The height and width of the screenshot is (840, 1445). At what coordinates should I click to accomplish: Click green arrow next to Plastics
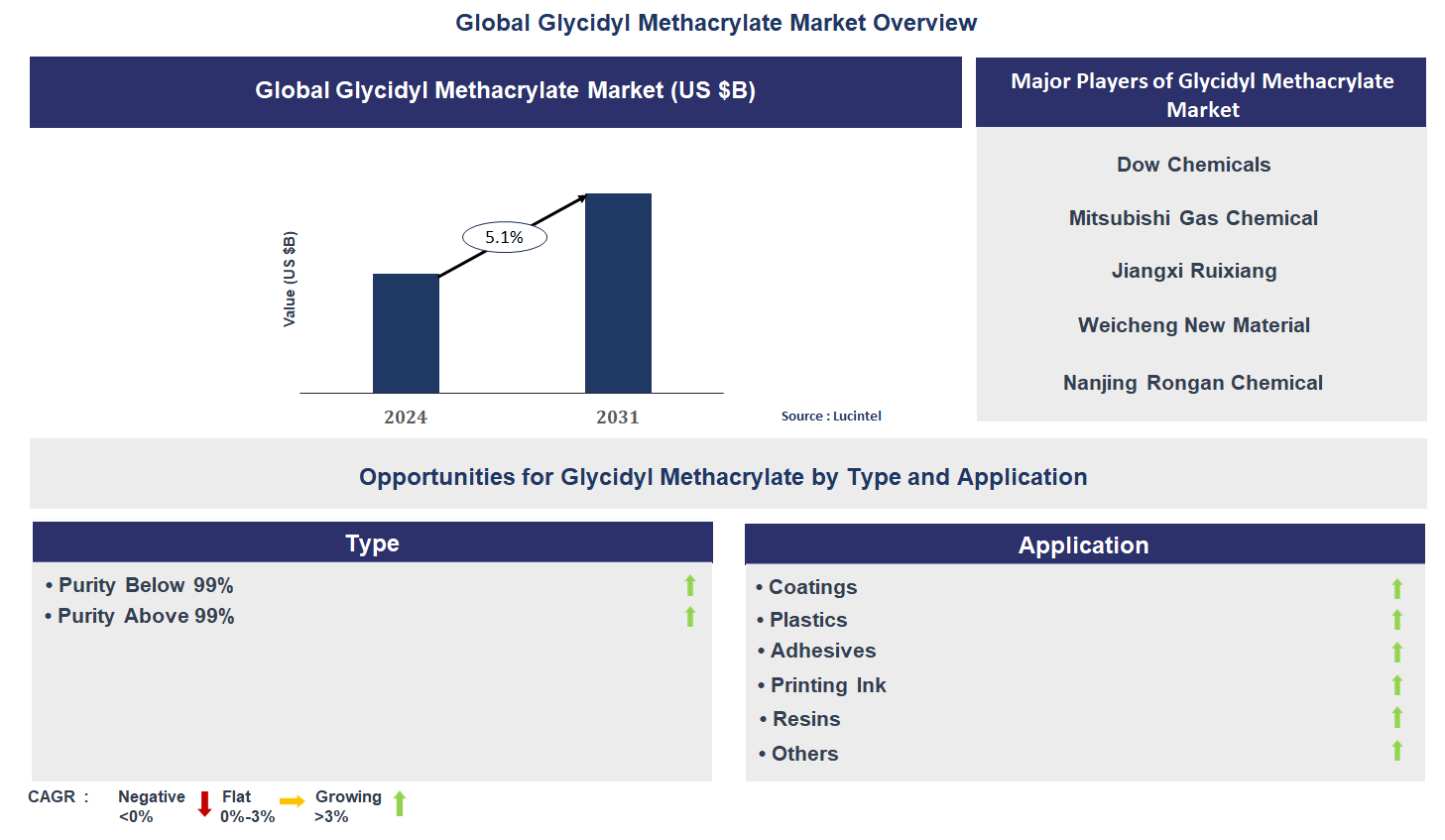1397,620
